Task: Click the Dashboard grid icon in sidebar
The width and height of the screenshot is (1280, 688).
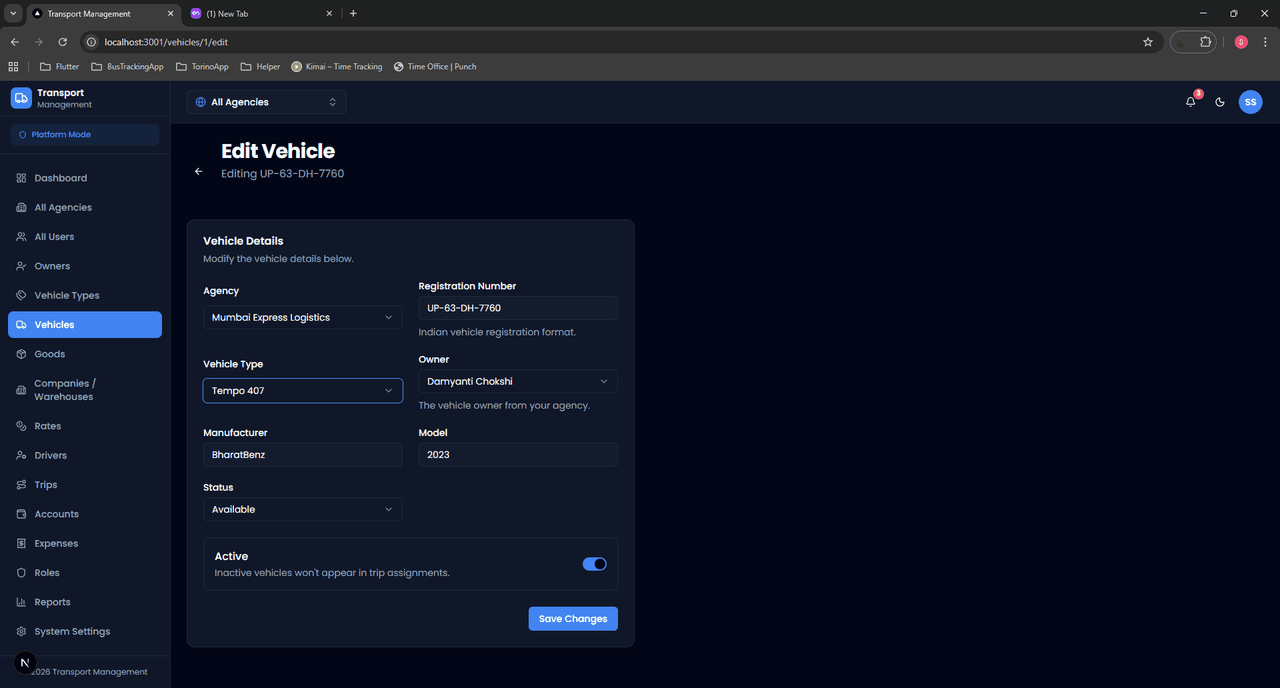Action: coord(21,178)
